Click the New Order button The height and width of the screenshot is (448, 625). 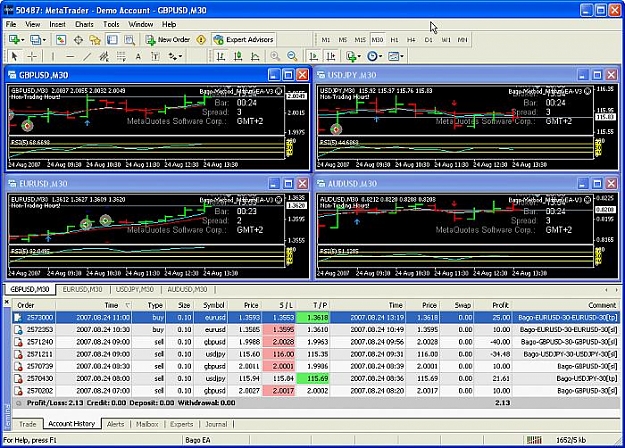click(x=168, y=39)
